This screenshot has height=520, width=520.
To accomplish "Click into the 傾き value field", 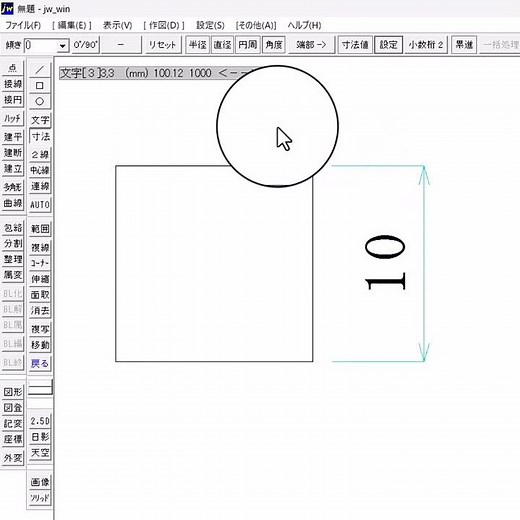I will tap(40, 45).
